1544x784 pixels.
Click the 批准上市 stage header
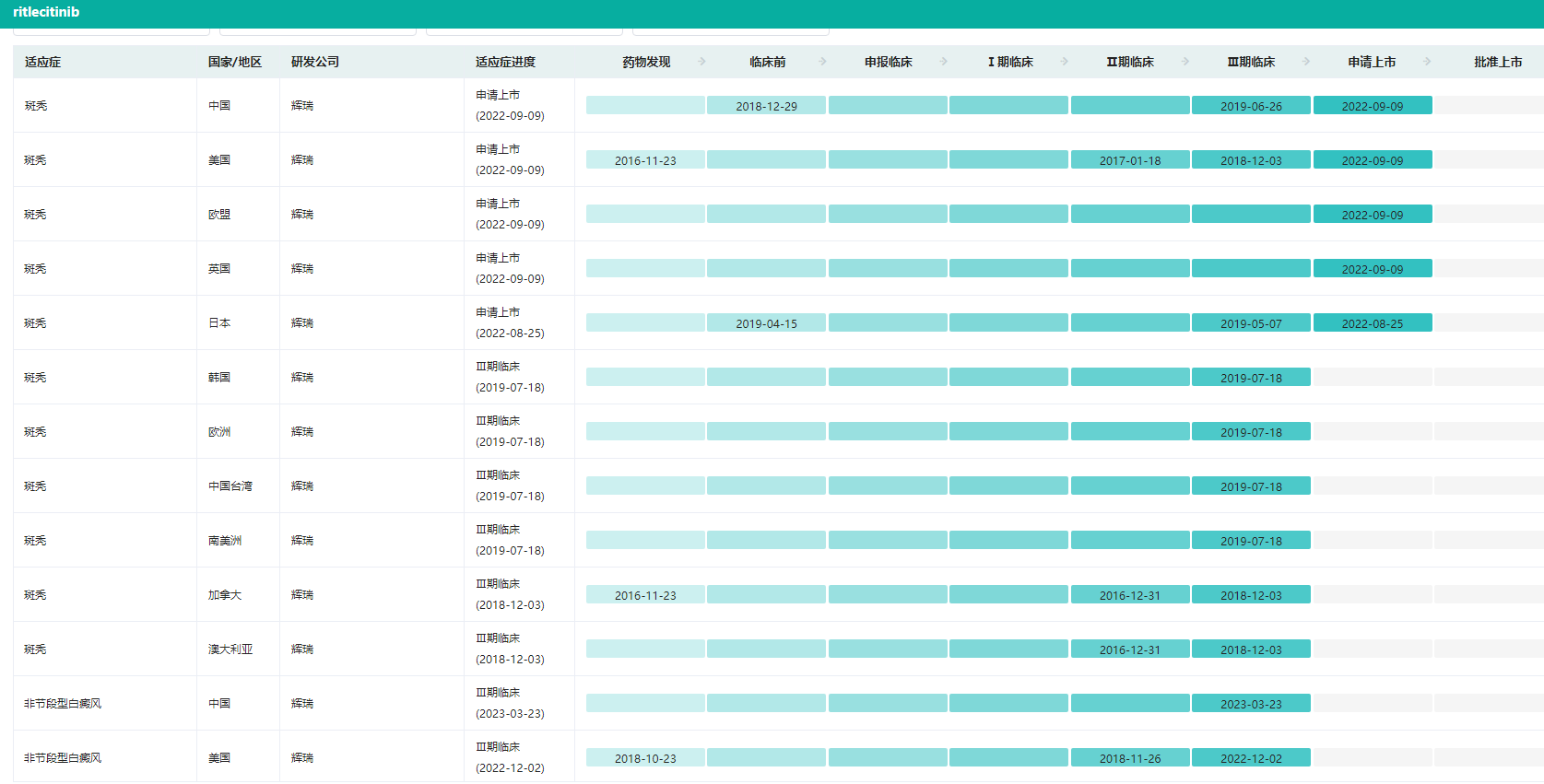(1497, 62)
